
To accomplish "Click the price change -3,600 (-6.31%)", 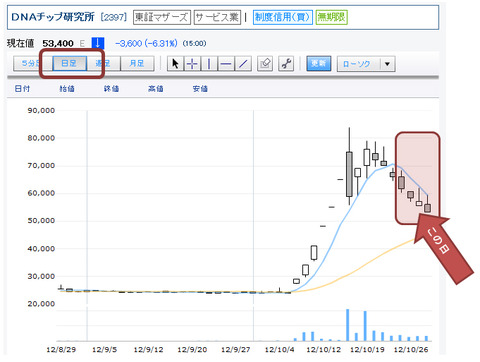I will point(146,43).
